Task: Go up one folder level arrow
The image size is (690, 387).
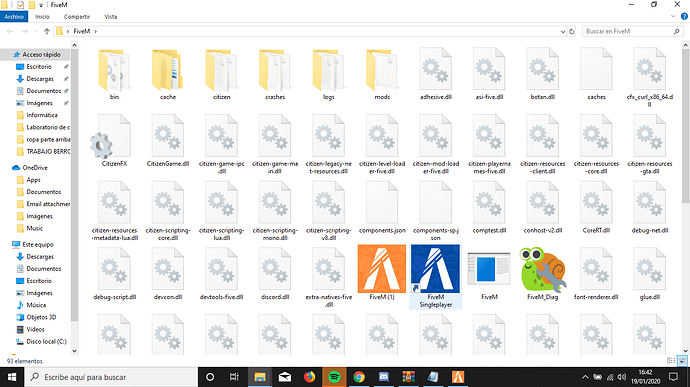Action: click(47, 31)
